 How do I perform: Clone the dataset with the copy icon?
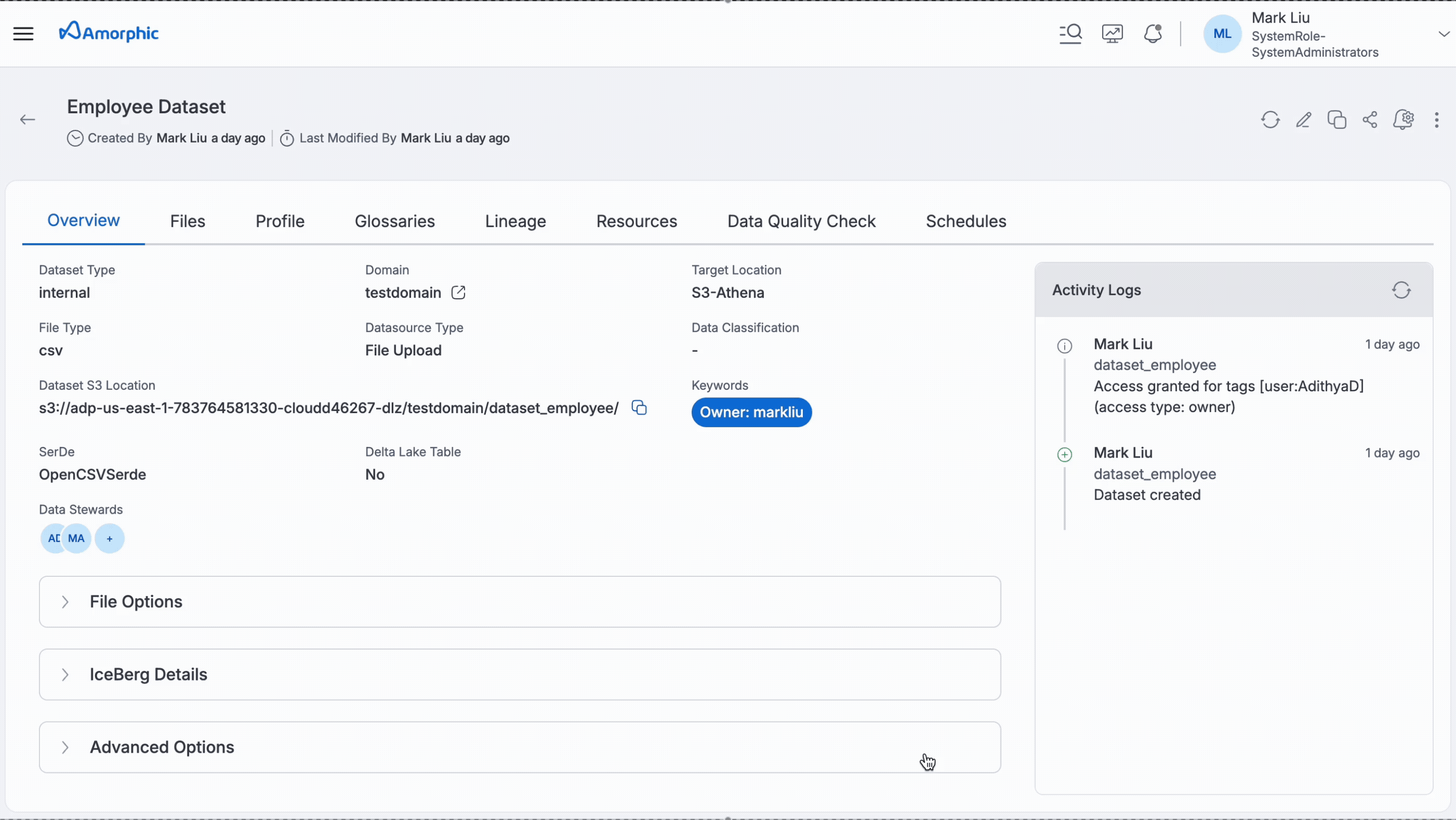coord(1337,120)
